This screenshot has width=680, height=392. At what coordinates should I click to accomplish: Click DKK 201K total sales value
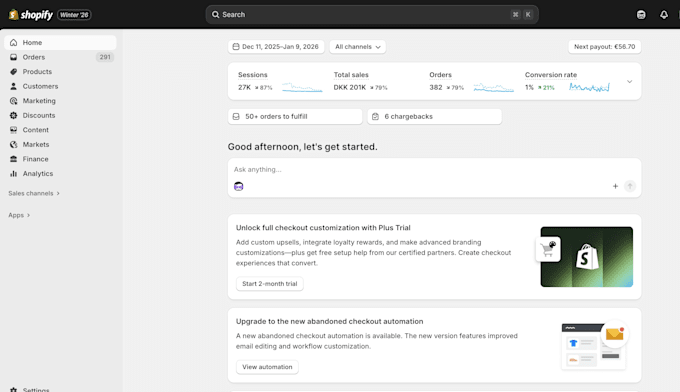pyautogui.click(x=350, y=88)
